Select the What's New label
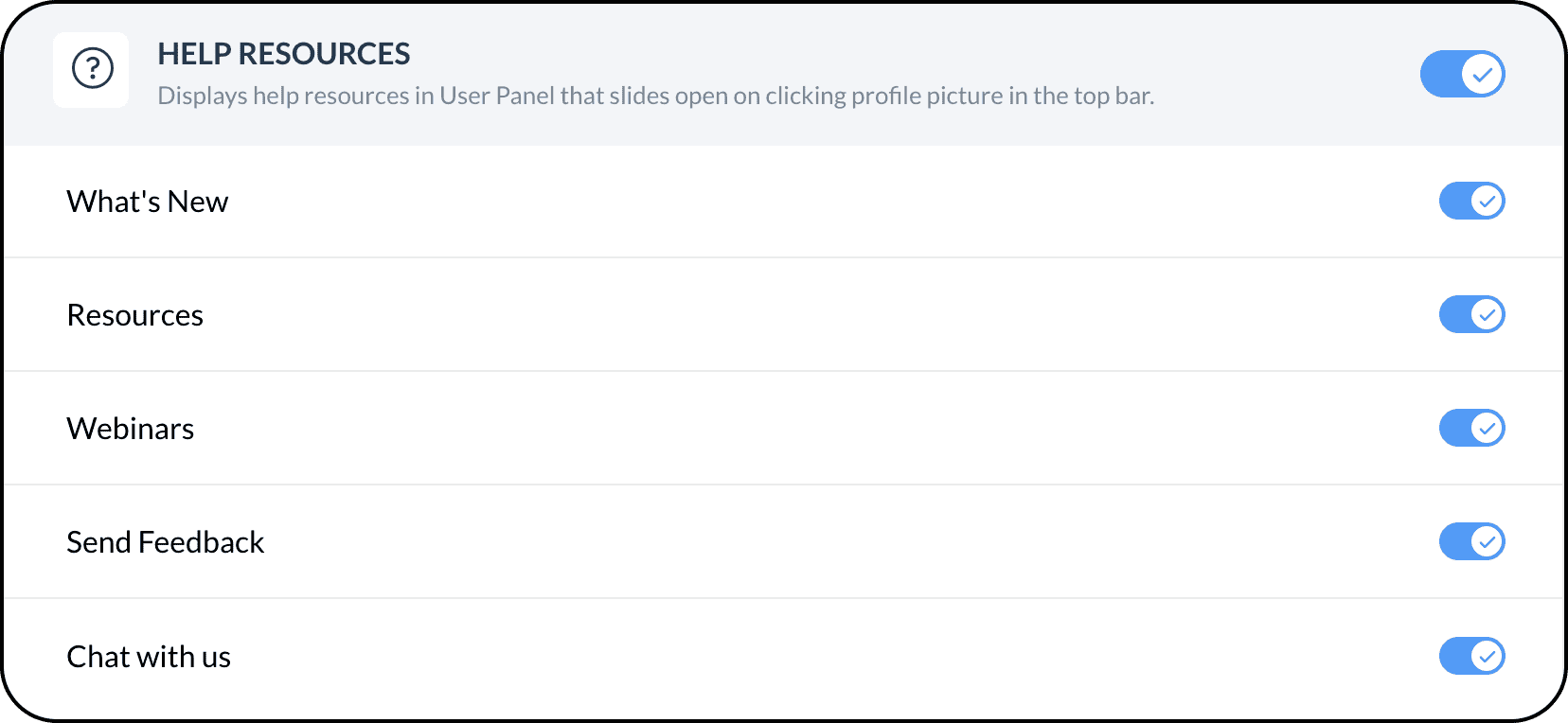 [148, 202]
